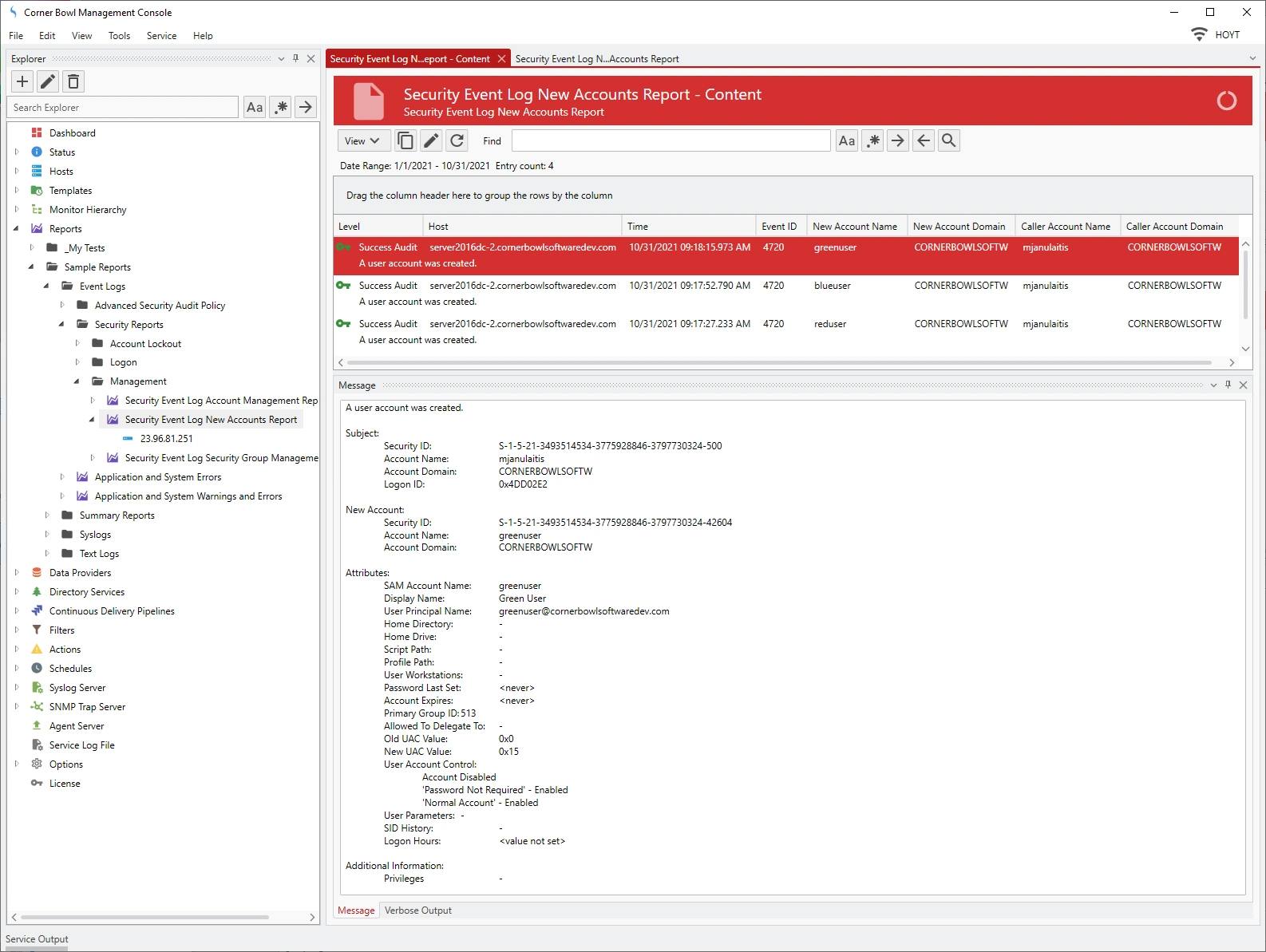The image size is (1266, 952).
Task: Click the magnifier search icon beside Find
Action: click(948, 141)
